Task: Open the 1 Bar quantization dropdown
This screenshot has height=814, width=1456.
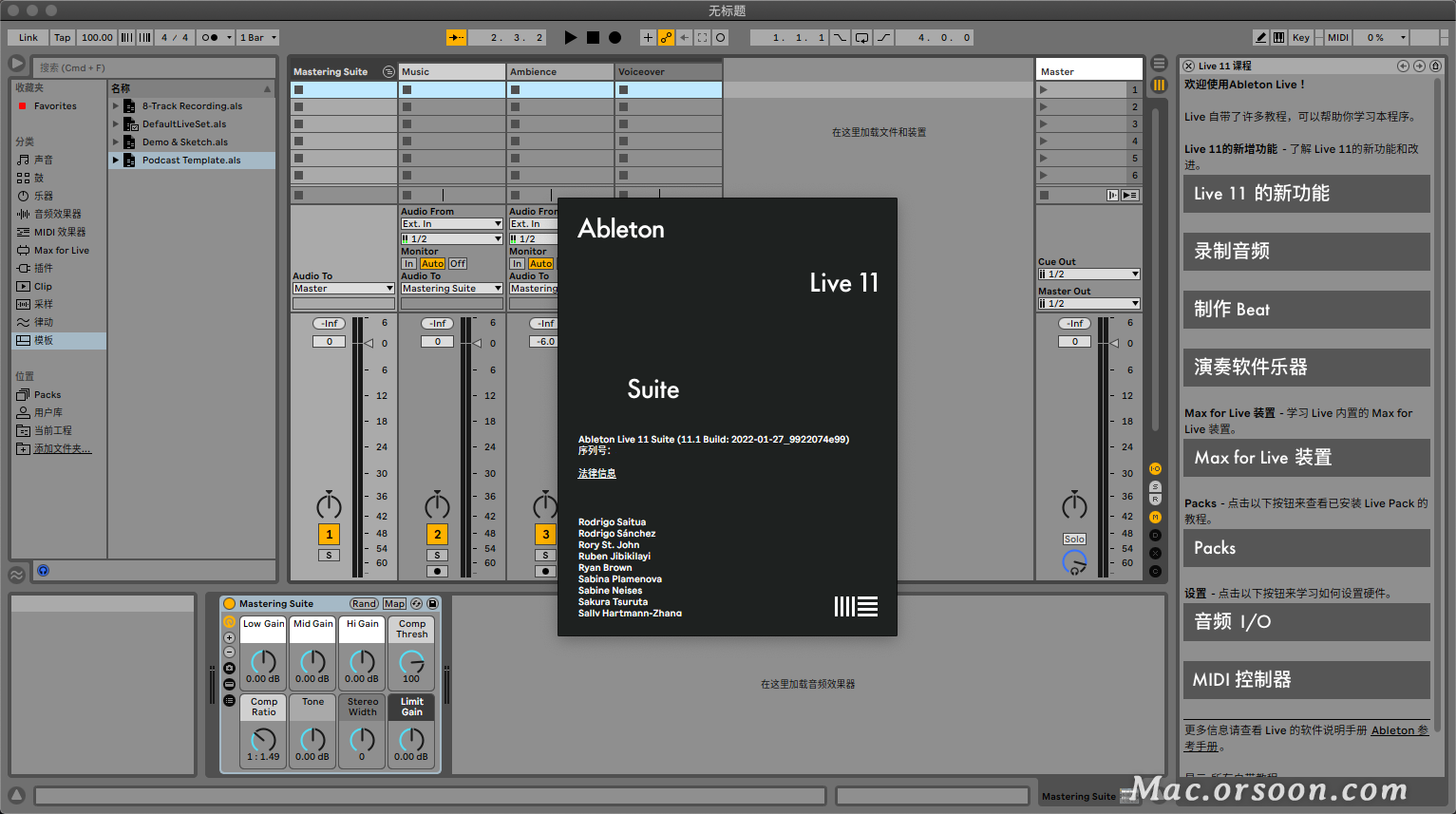Action: coord(257,37)
